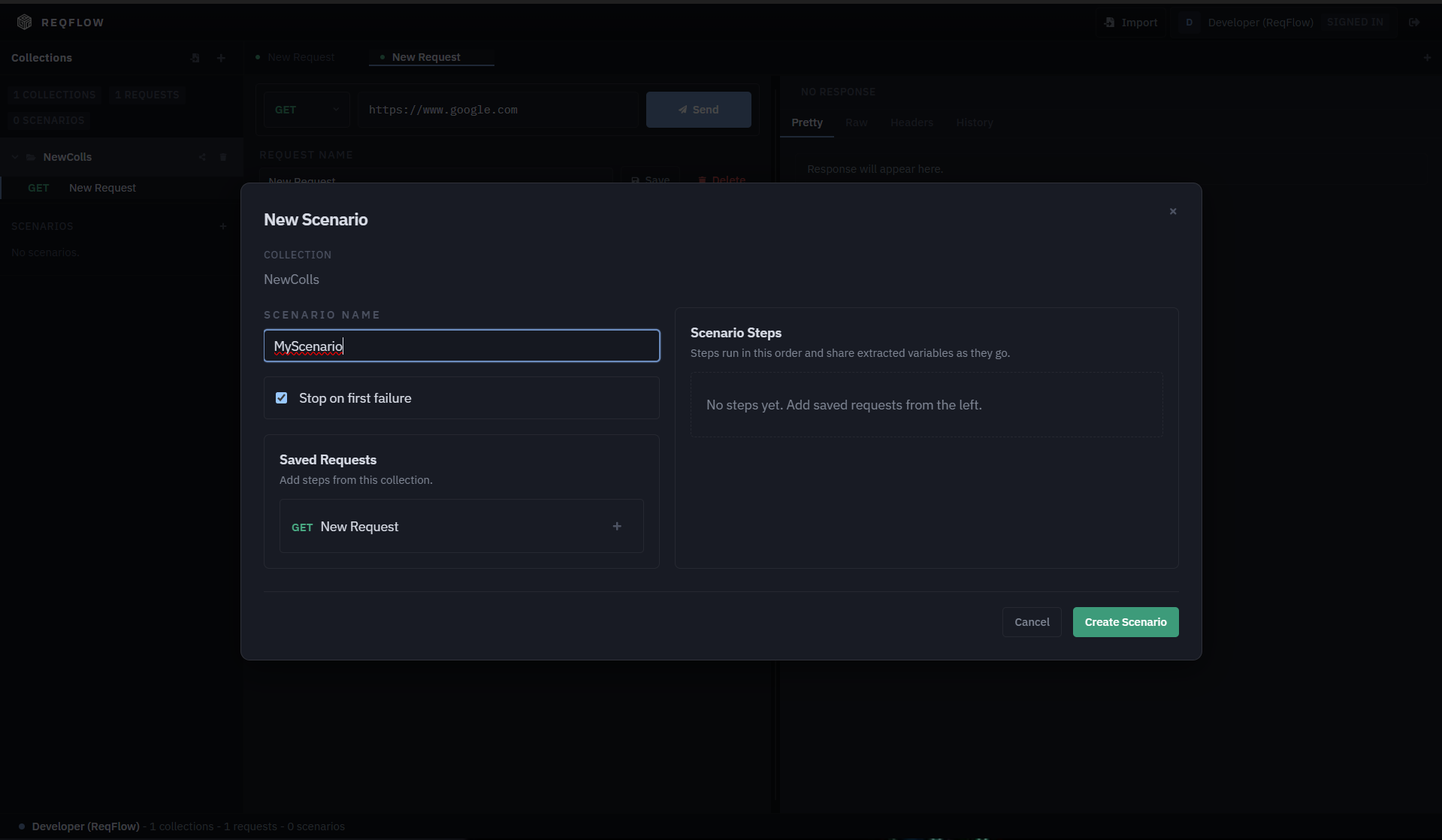Switch to the Raw response tab

pyautogui.click(x=856, y=122)
